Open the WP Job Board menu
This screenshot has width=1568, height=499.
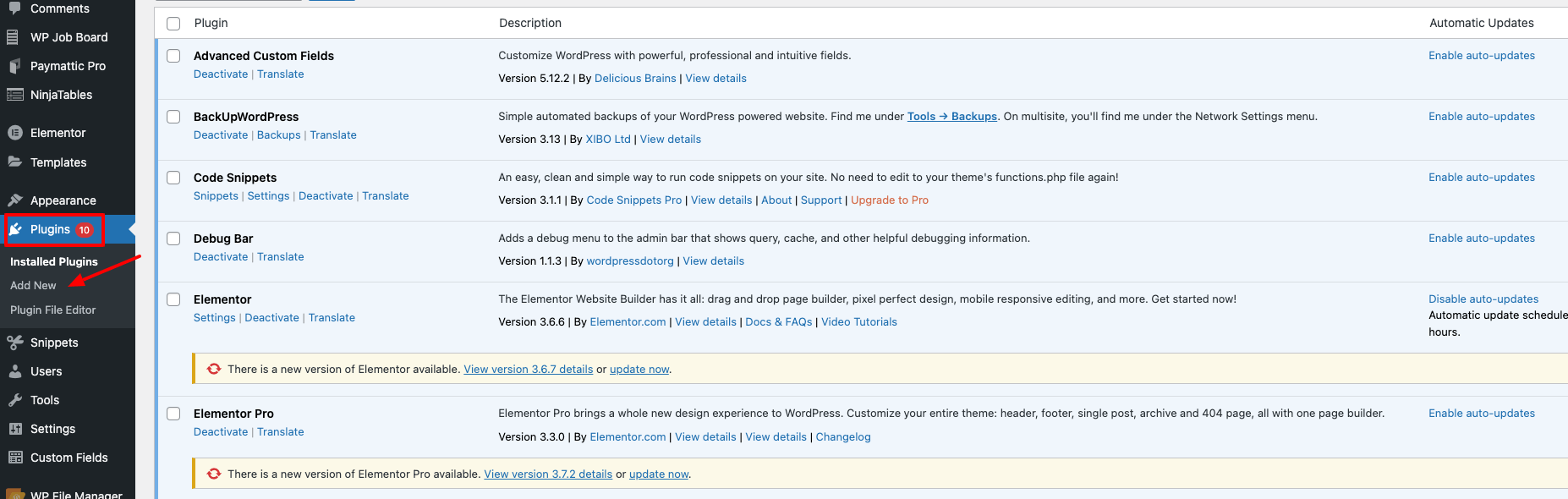click(x=68, y=37)
